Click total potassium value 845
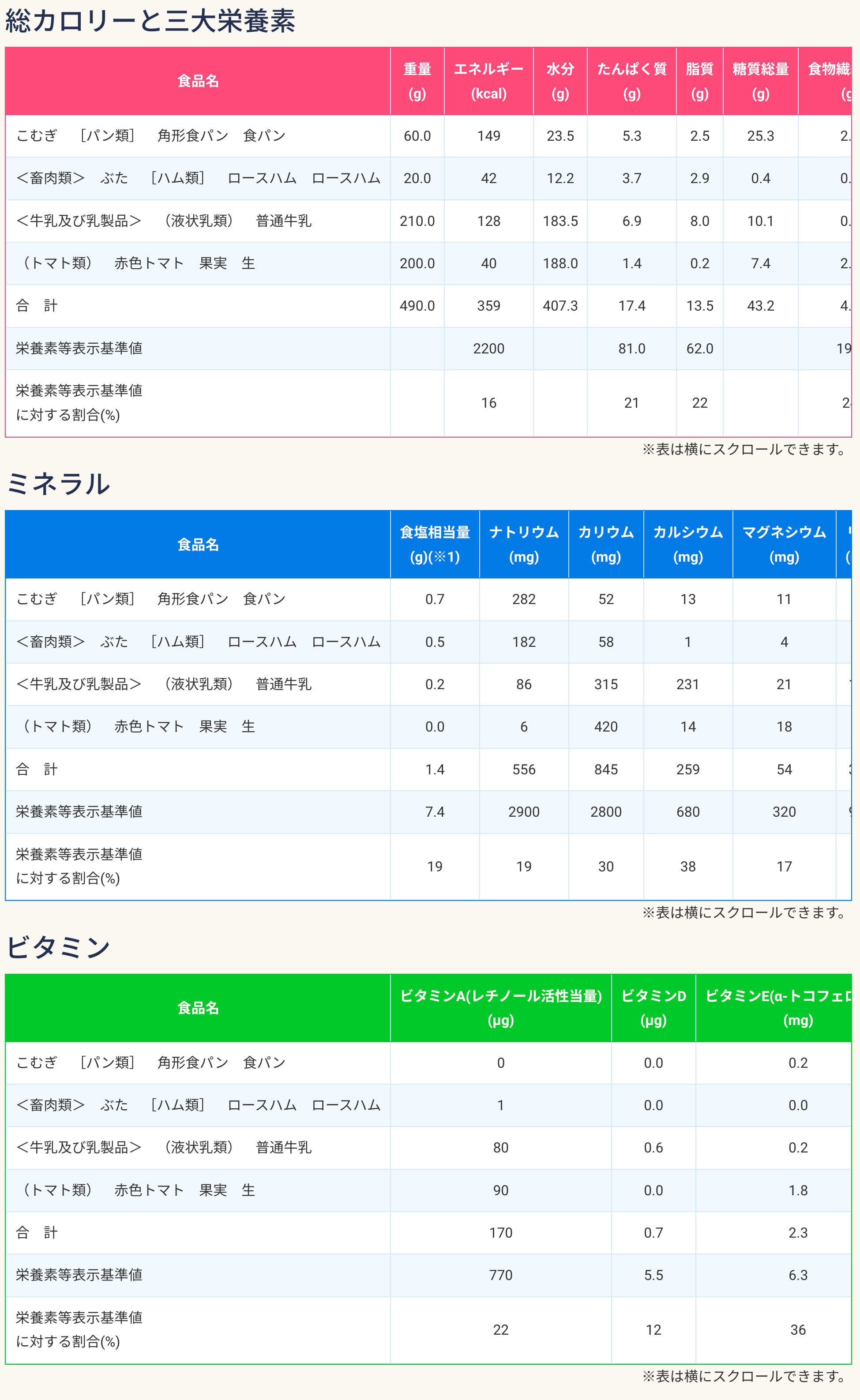This screenshot has height=1400, width=860. pyautogui.click(x=606, y=769)
